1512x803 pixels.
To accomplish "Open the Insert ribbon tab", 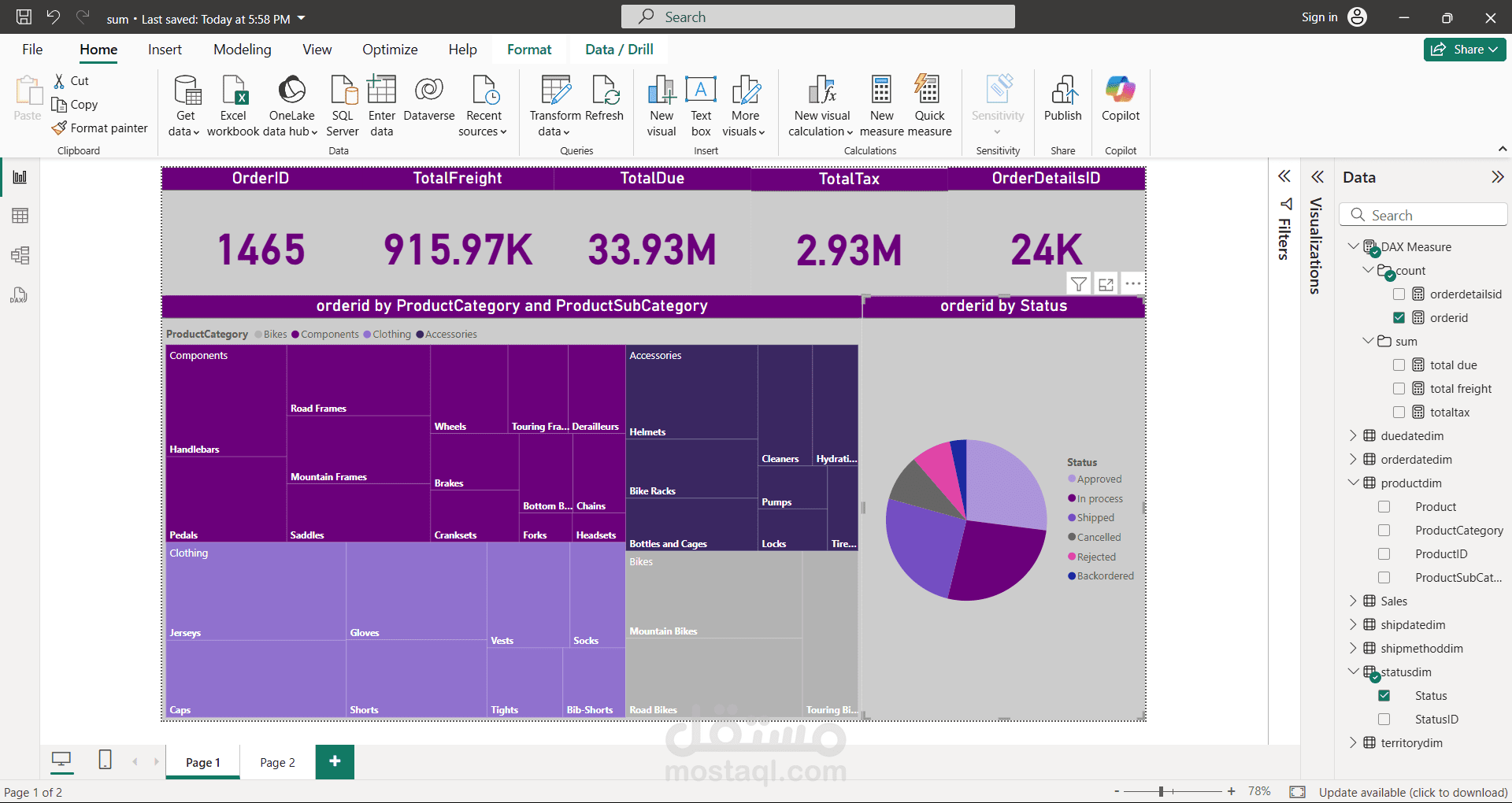I will click(x=165, y=50).
